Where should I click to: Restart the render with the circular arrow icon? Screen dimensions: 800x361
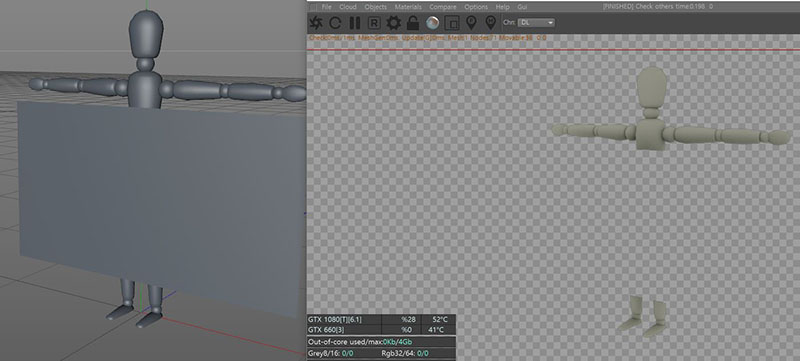335,23
